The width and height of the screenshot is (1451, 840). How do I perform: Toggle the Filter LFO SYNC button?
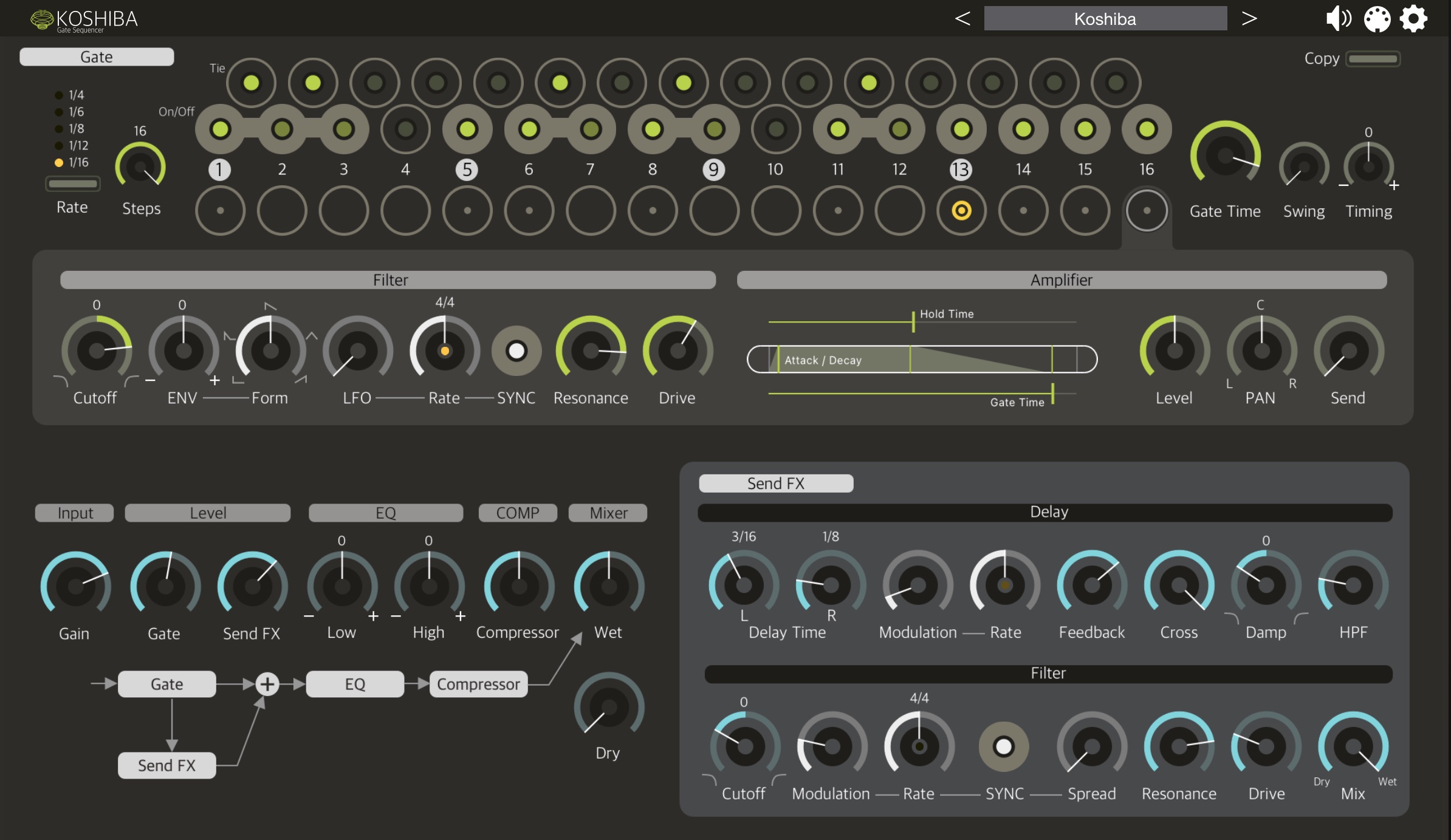point(516,350)
